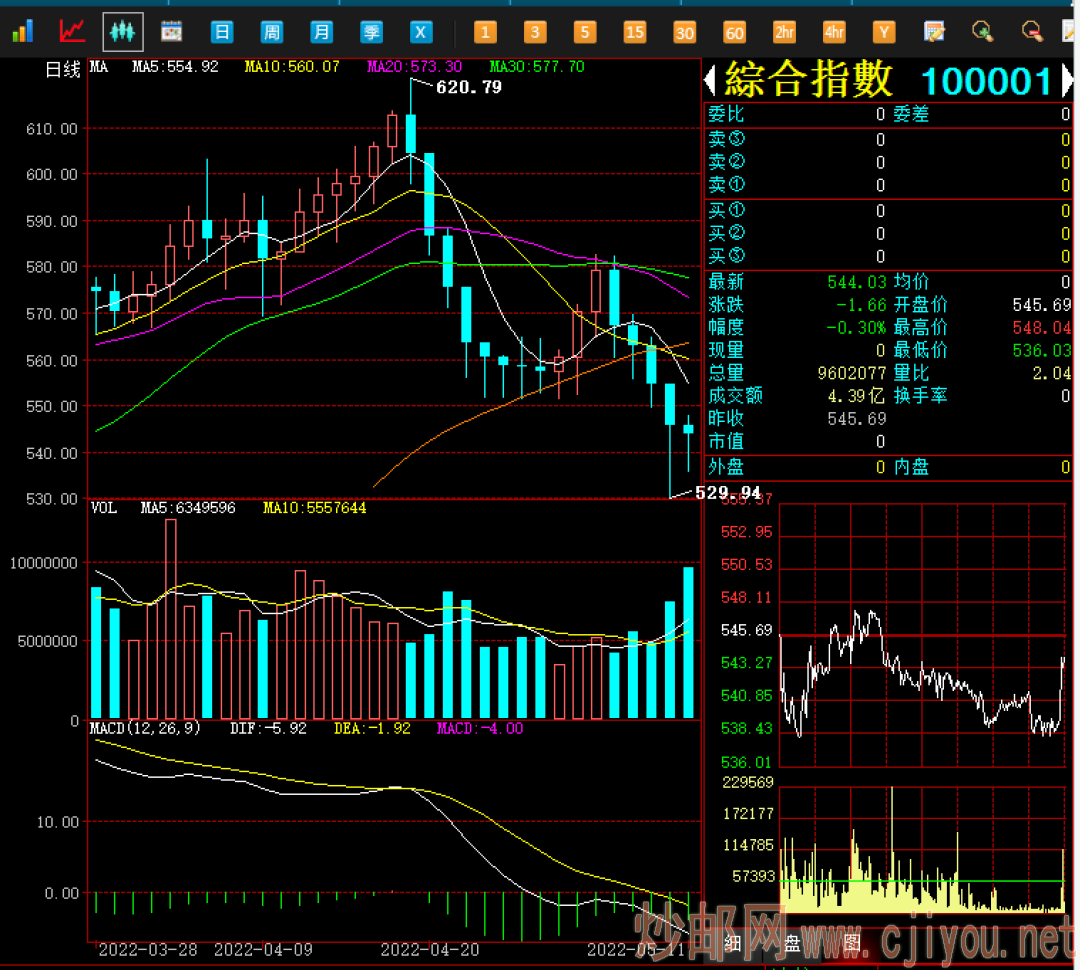Open the 盘 tab below intraday chart

coord(792,942)
